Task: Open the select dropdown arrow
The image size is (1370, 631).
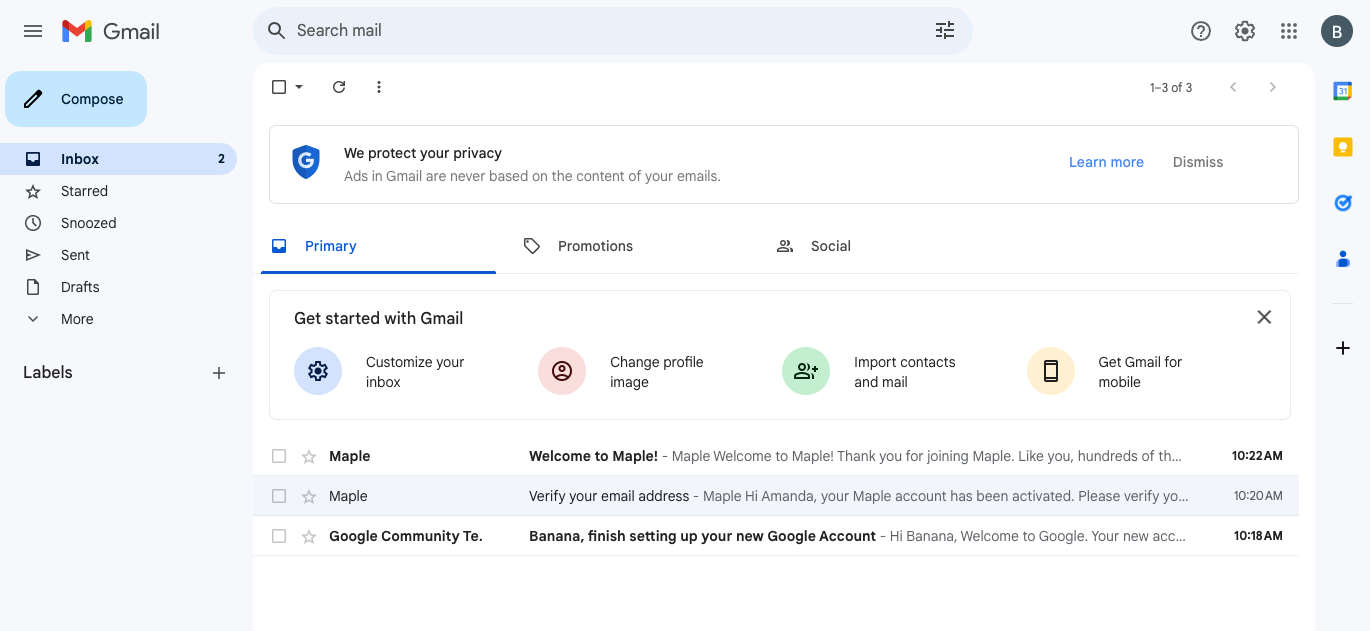Action: point(299,87)
